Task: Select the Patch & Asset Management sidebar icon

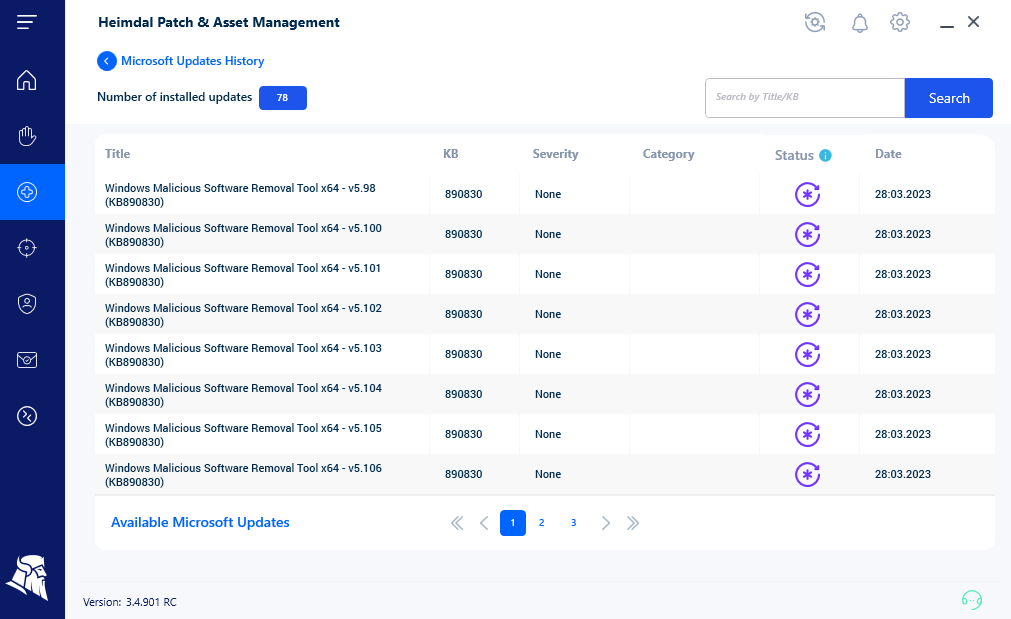Action: (26, 192)
